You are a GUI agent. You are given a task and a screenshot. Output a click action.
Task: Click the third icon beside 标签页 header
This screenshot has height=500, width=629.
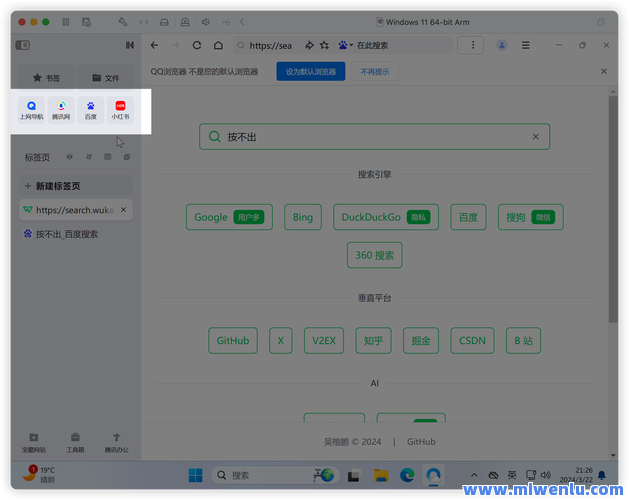click(108, 157)
